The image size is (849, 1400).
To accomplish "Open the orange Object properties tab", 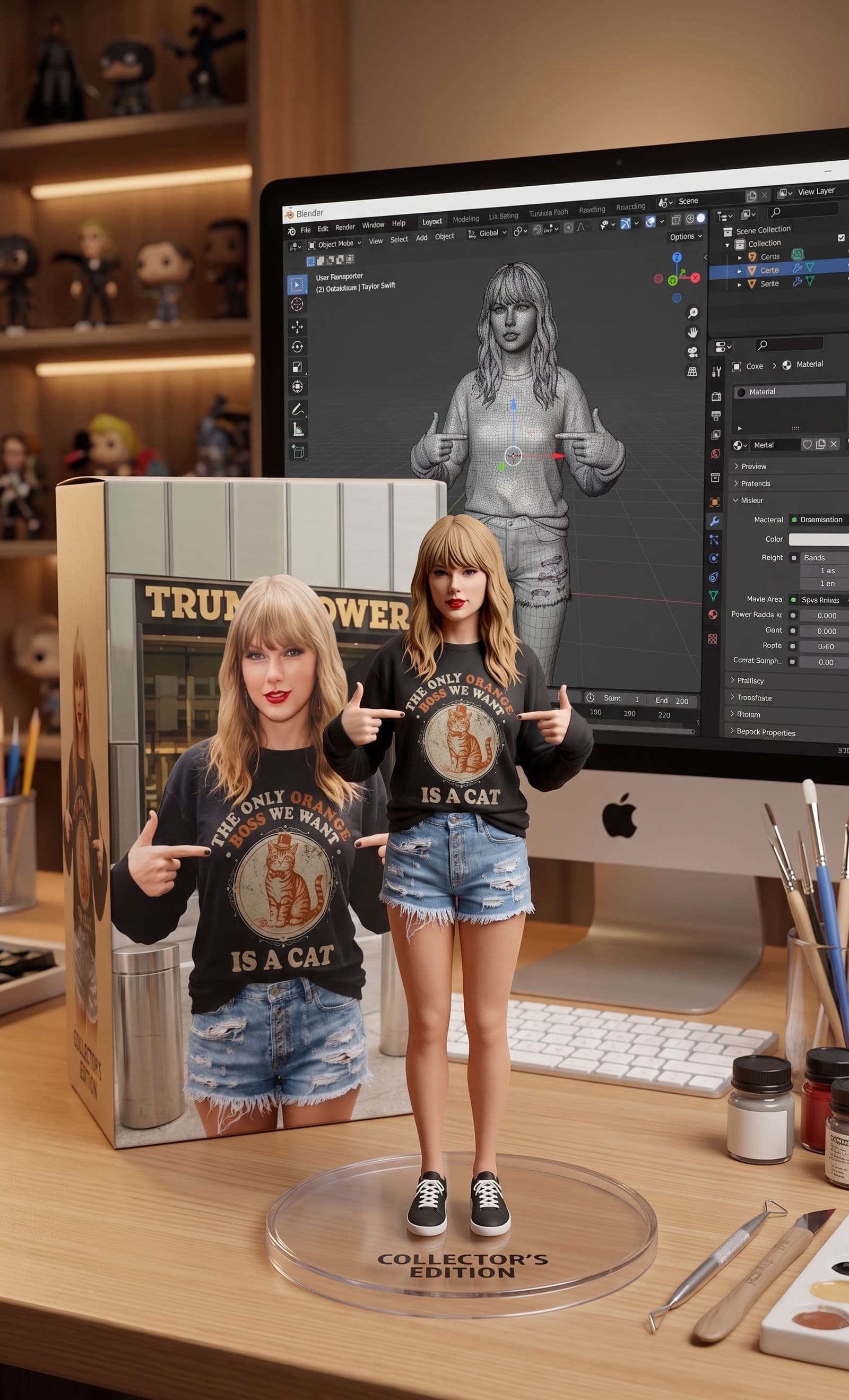I will [x=715, y=502].
